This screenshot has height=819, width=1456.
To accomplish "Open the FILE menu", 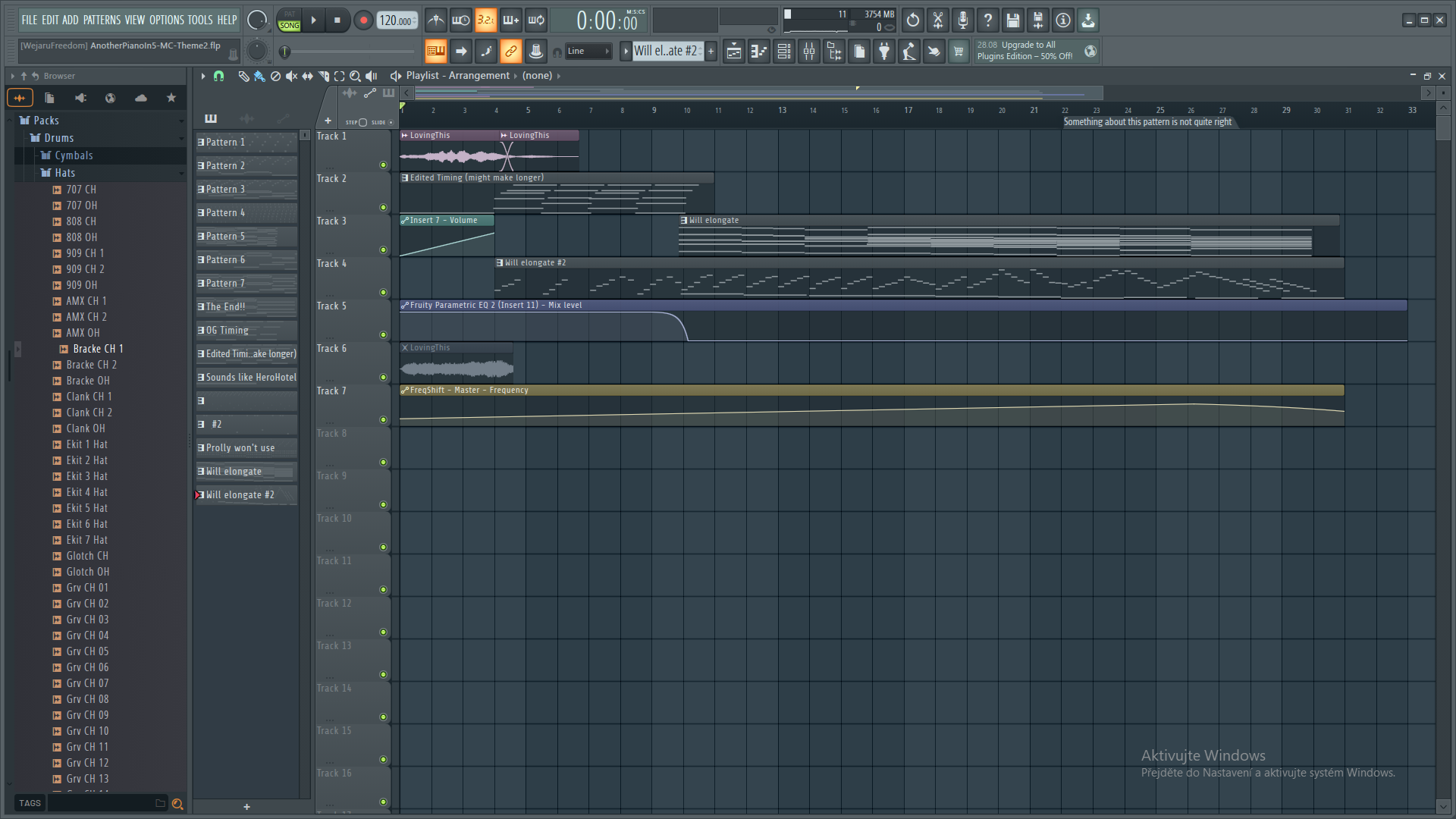I will (30, 20).
